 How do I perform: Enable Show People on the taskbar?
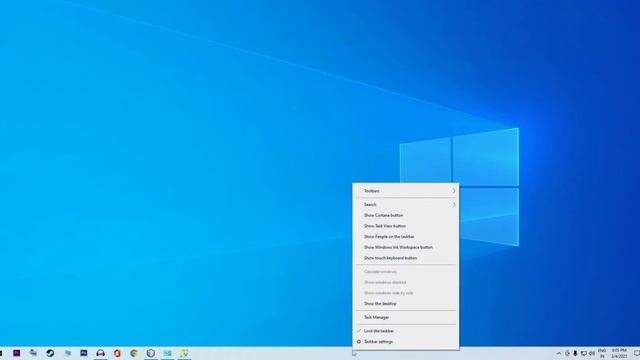tap(406, 237)
